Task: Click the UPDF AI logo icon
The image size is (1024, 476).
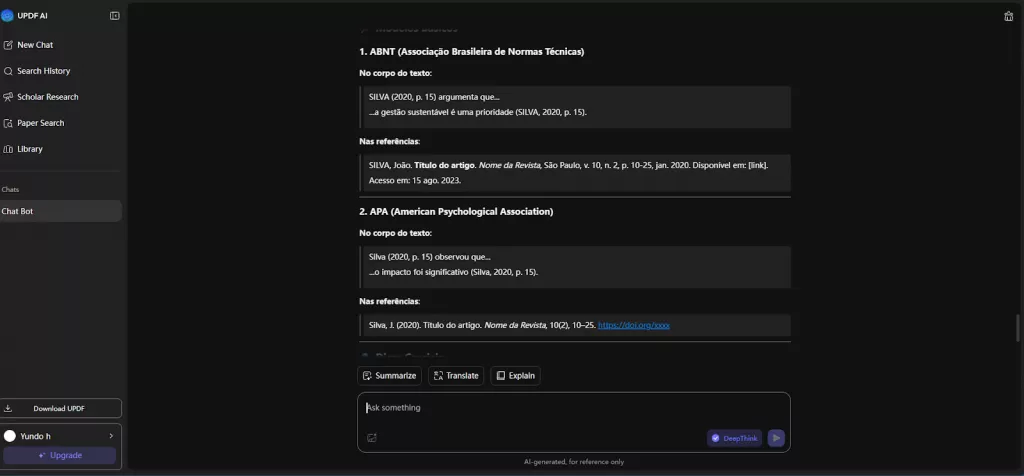Action: (x=7, y=16)
